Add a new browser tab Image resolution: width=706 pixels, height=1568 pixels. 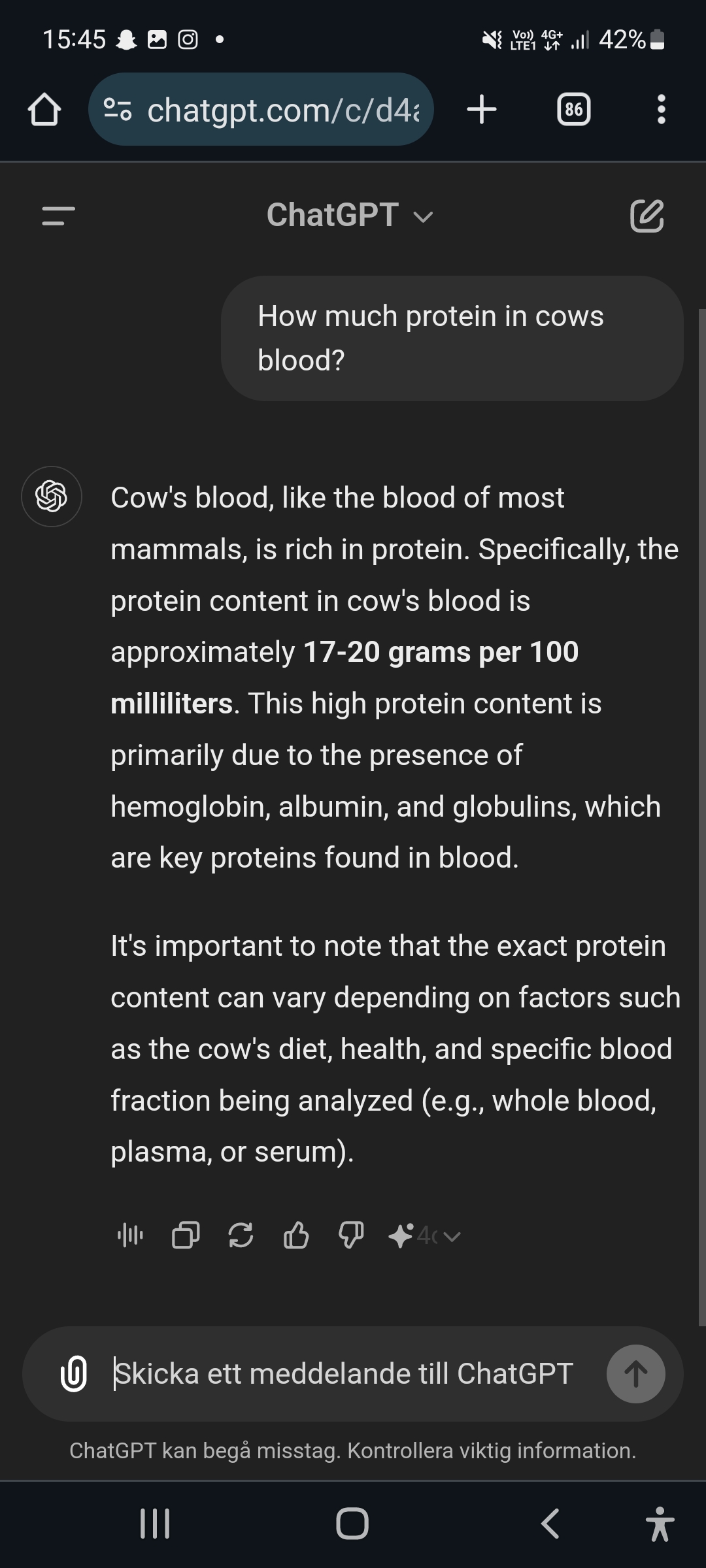(x=482, y=109)
